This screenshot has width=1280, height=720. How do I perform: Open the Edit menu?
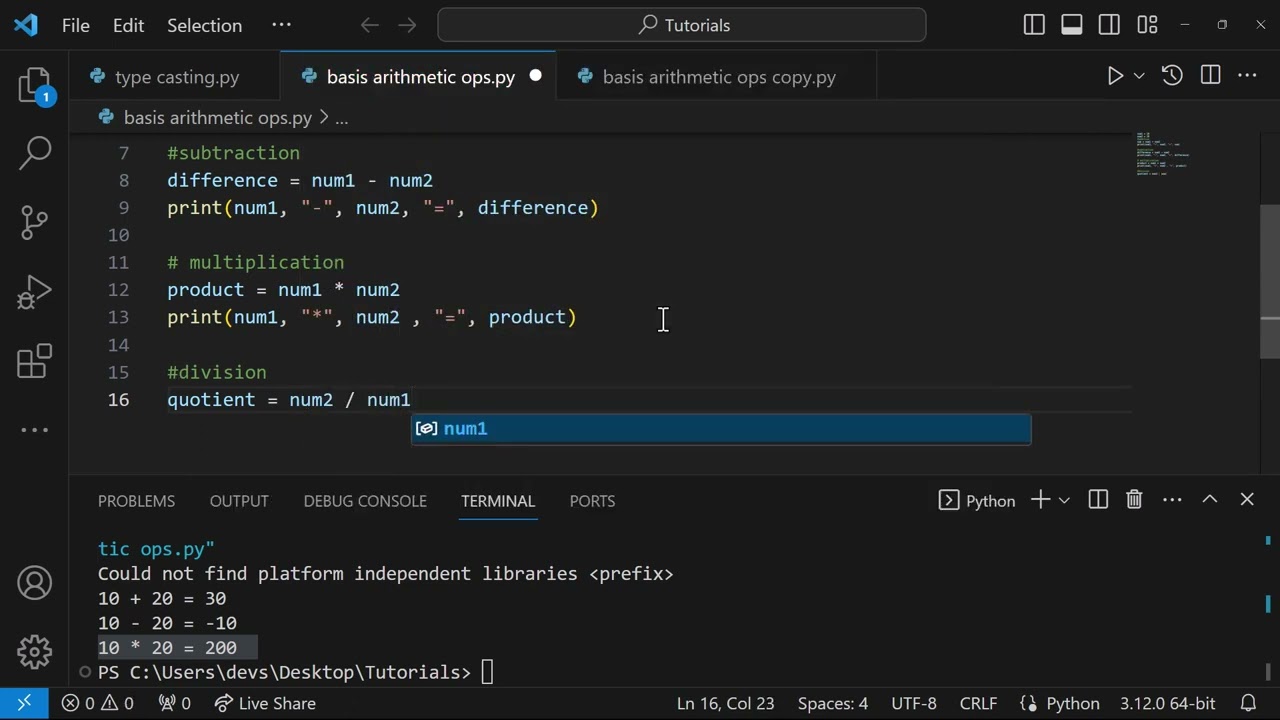pyautogui.click(x=128, y=25)
